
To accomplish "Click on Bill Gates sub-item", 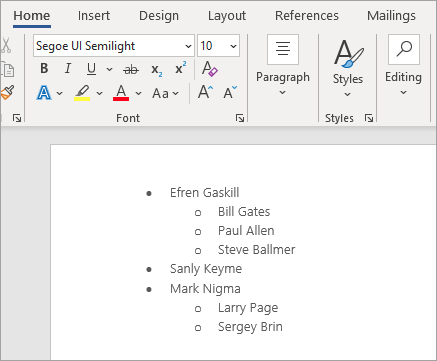I will pyautogui.click(x=244, y=212).
